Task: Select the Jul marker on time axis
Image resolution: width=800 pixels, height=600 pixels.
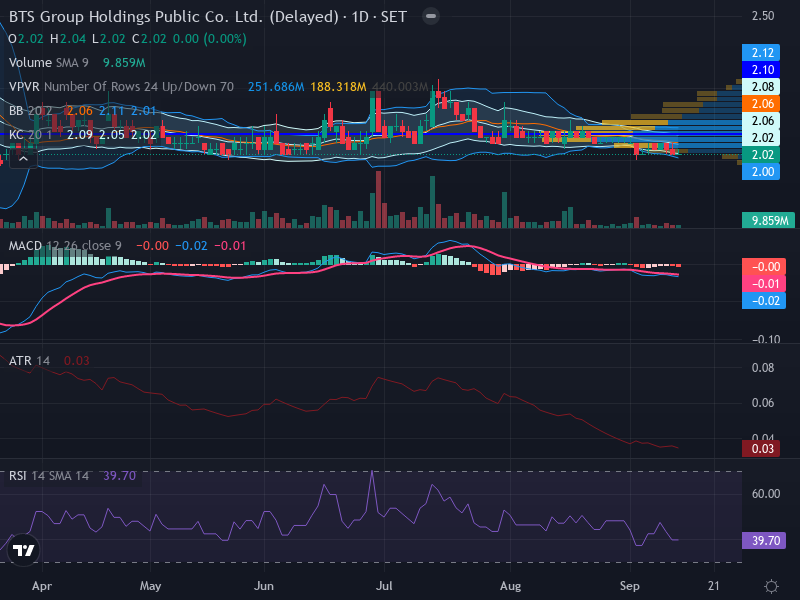Action: [x=384, y=586]
